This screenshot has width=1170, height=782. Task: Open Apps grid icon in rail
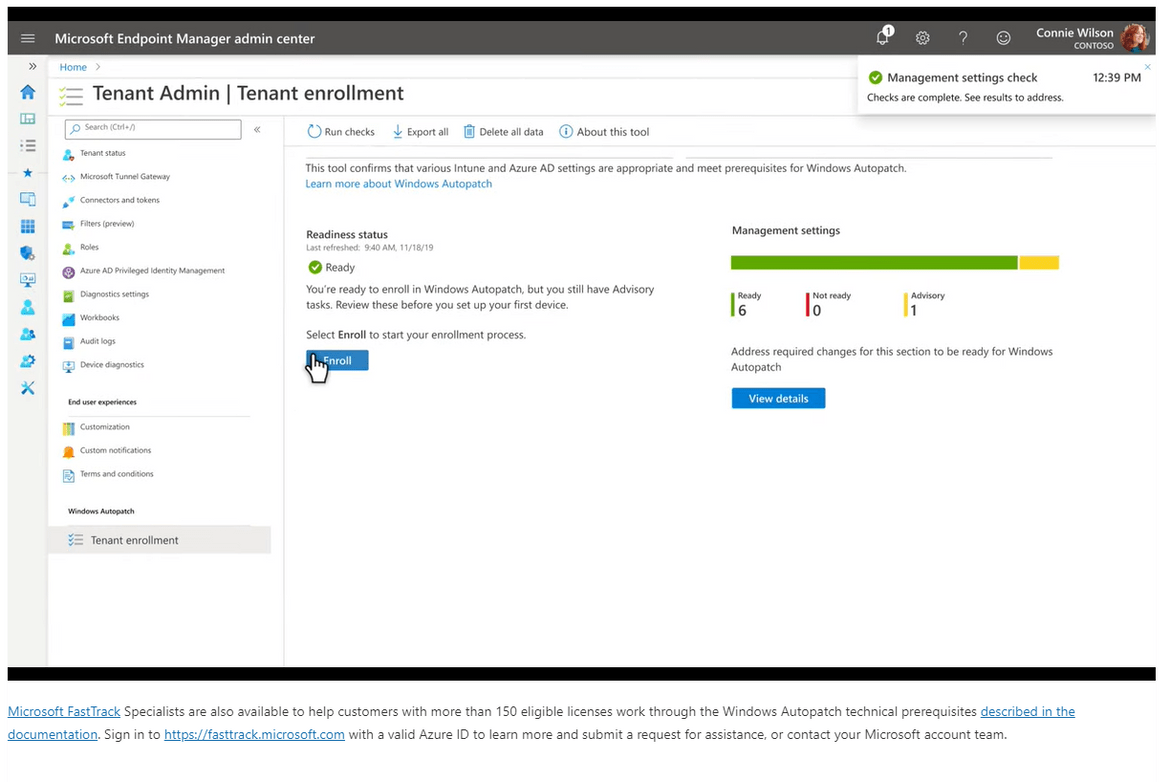click(28, 226)
